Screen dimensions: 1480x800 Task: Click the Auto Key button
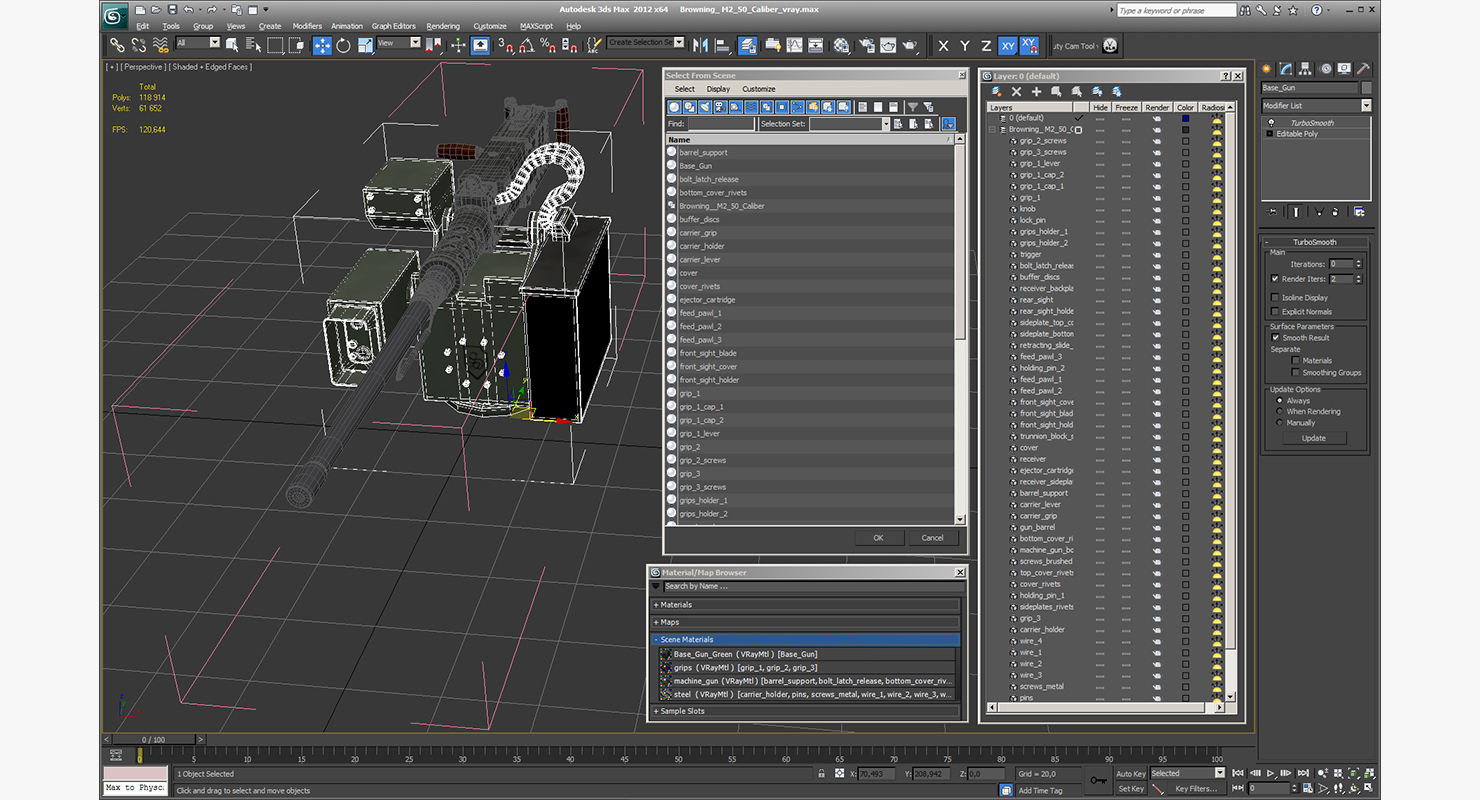(1130, 773)
